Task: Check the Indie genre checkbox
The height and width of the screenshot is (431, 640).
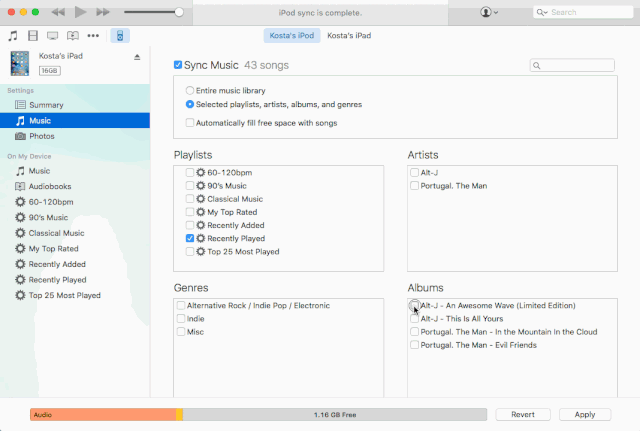Action: tap(181, 318)
